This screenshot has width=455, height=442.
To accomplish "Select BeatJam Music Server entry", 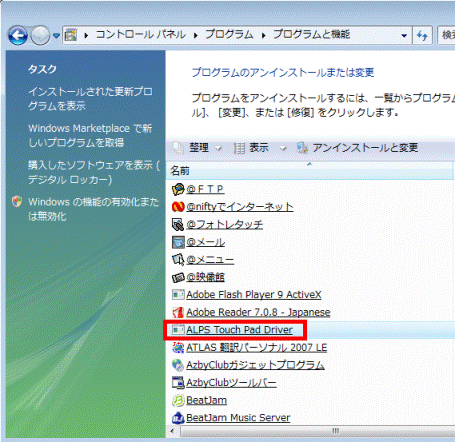I will click(238, 418).
